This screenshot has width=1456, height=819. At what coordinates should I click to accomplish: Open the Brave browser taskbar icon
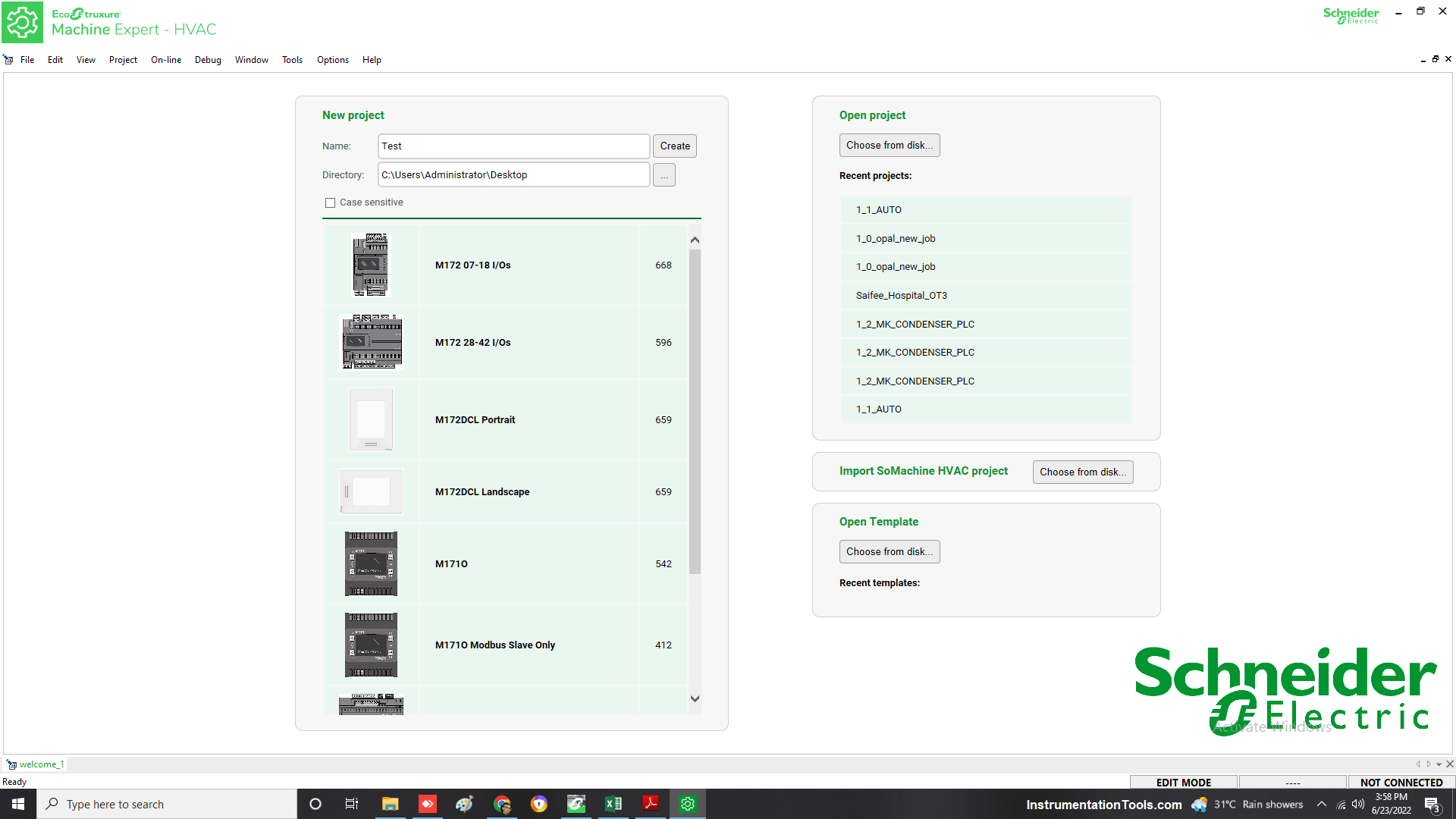539,804
